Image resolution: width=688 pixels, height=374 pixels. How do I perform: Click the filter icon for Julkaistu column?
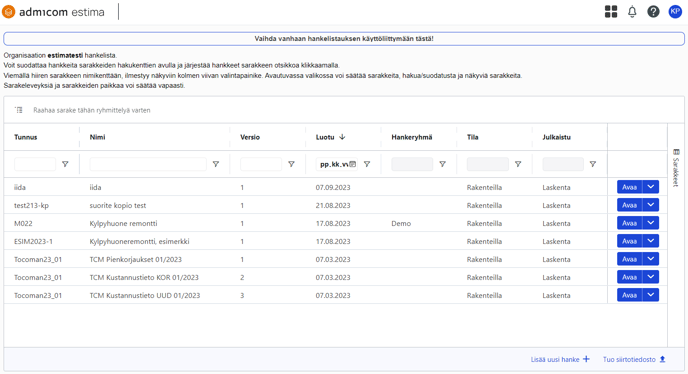pos(593,164)
